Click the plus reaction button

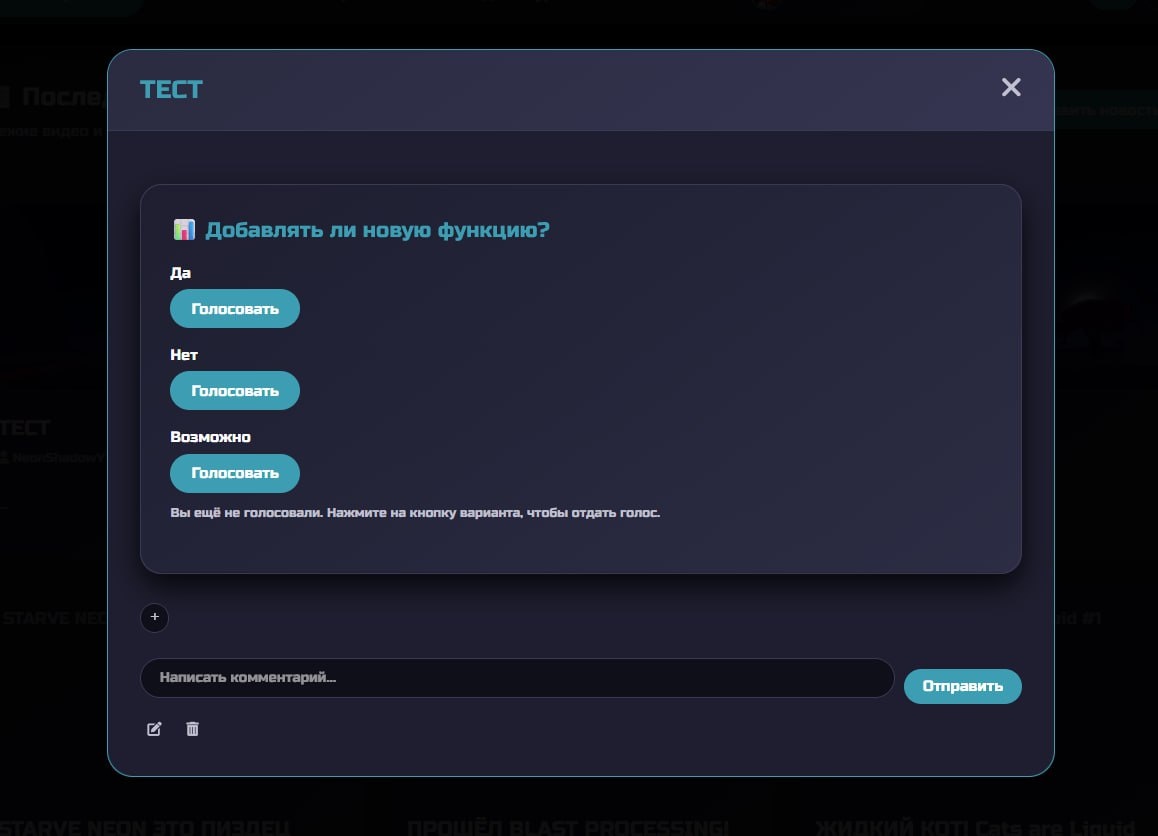[x=154, y=617]
